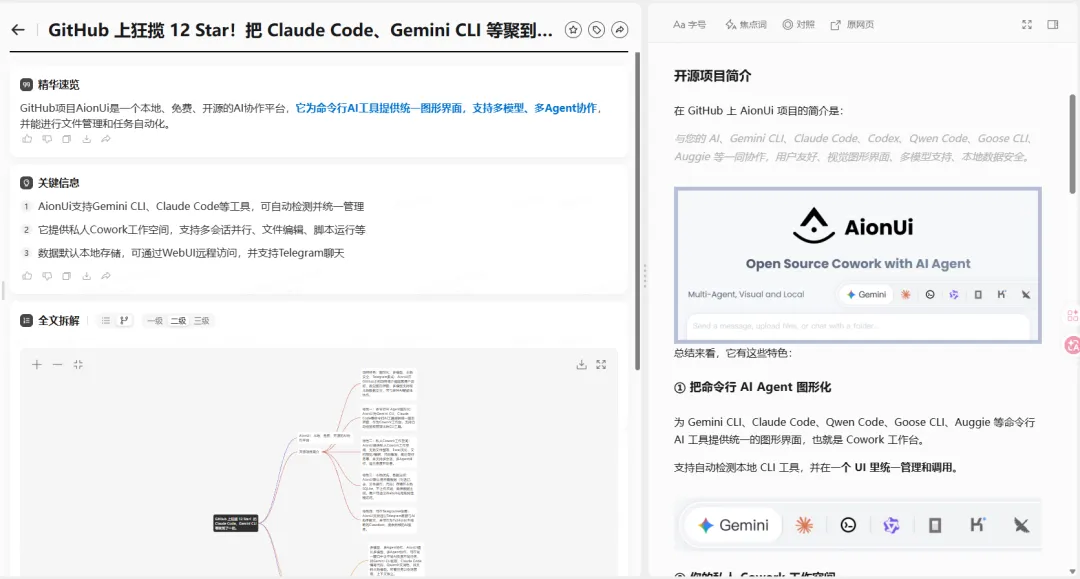Image resolution: width=1080 pixels, height=579 pixels.
Task: Click the 关键信息 heading
Action: tap(59, 183)
